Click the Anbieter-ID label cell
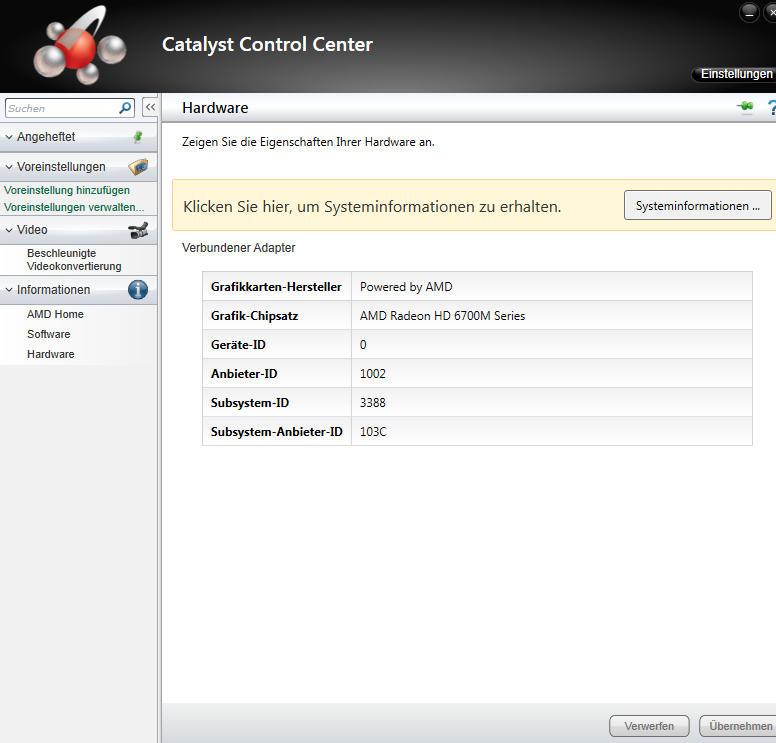The image size is (776, 743). click(277, 374)
